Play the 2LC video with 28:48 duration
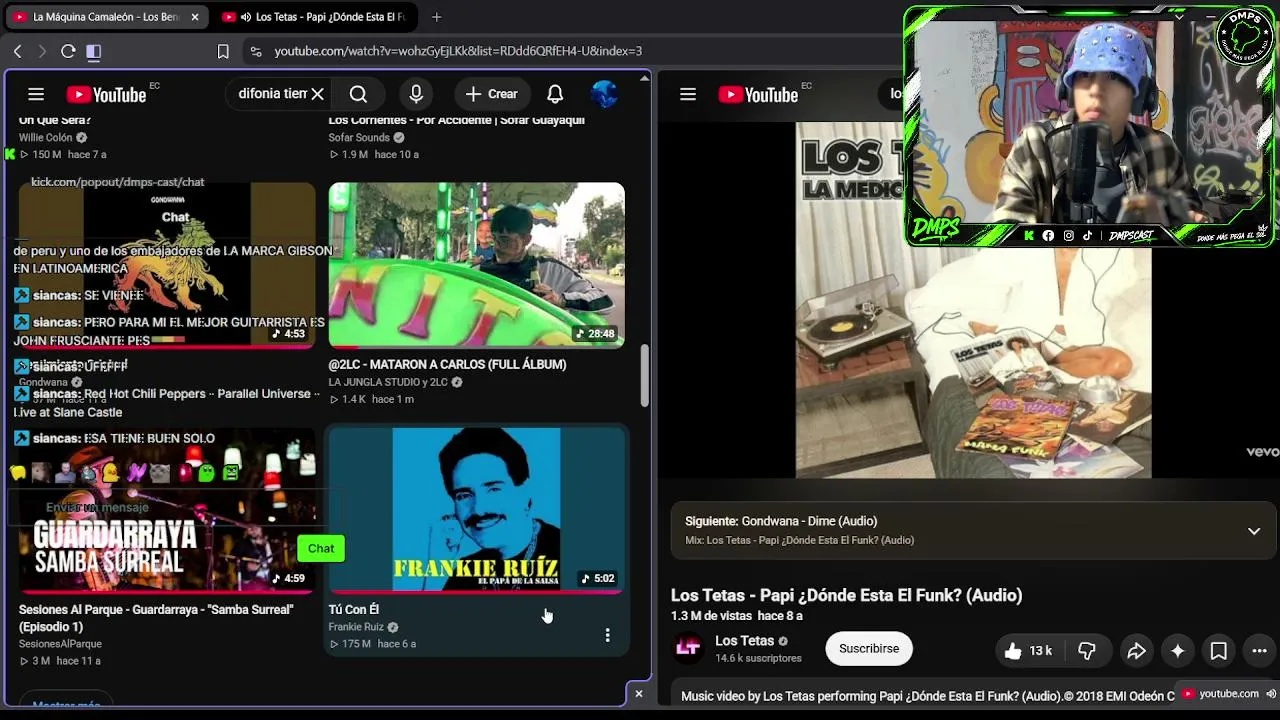Viewport: 1280px width, 720px height. tap(477, 265)
